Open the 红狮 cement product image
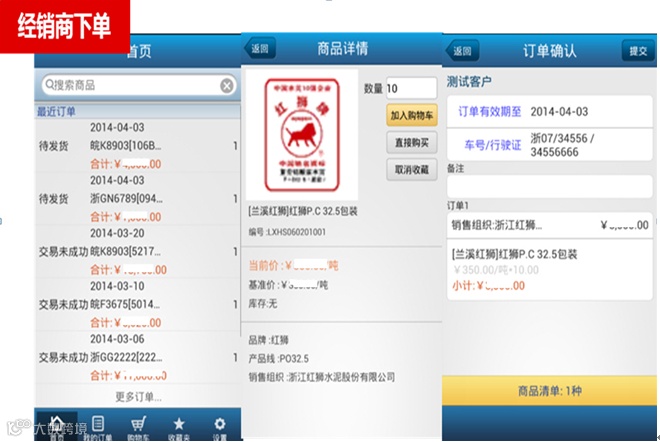660x442 pixels. (302, 135)
